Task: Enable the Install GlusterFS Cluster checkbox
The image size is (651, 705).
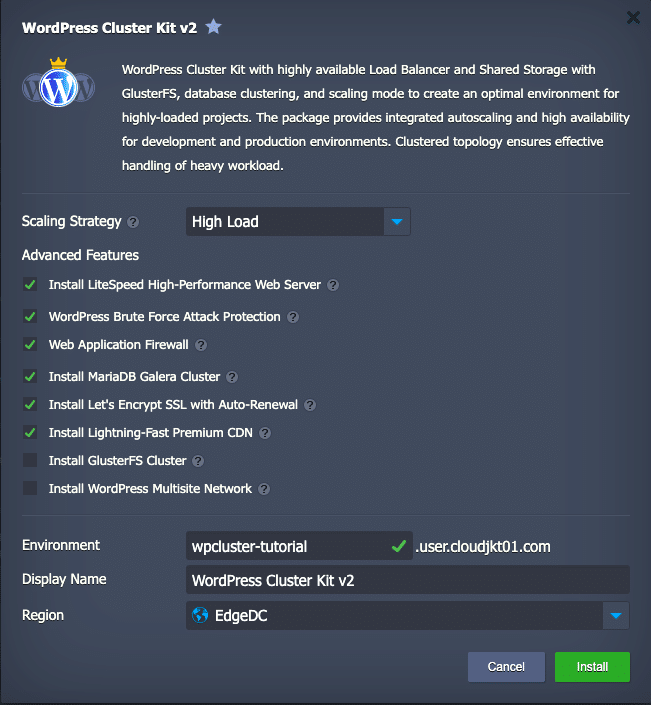Action: tap(30, 460)
